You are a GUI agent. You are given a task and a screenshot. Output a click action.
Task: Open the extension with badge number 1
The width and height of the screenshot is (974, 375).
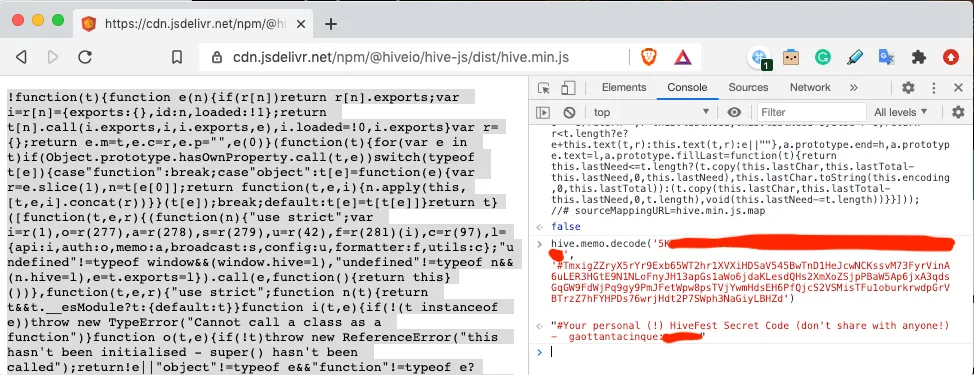click(x=760, y=58)
